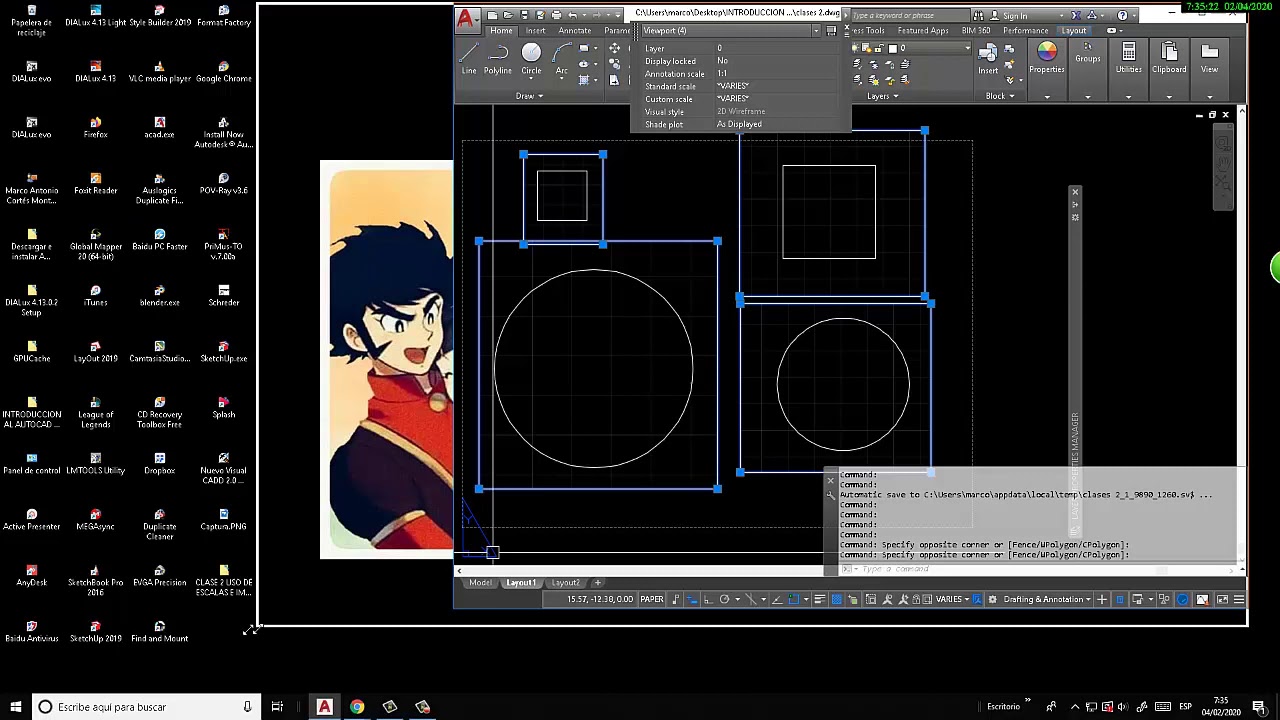Click the Insert block icon
This screenshot has height=720, width=1280.
coord(988,58)
